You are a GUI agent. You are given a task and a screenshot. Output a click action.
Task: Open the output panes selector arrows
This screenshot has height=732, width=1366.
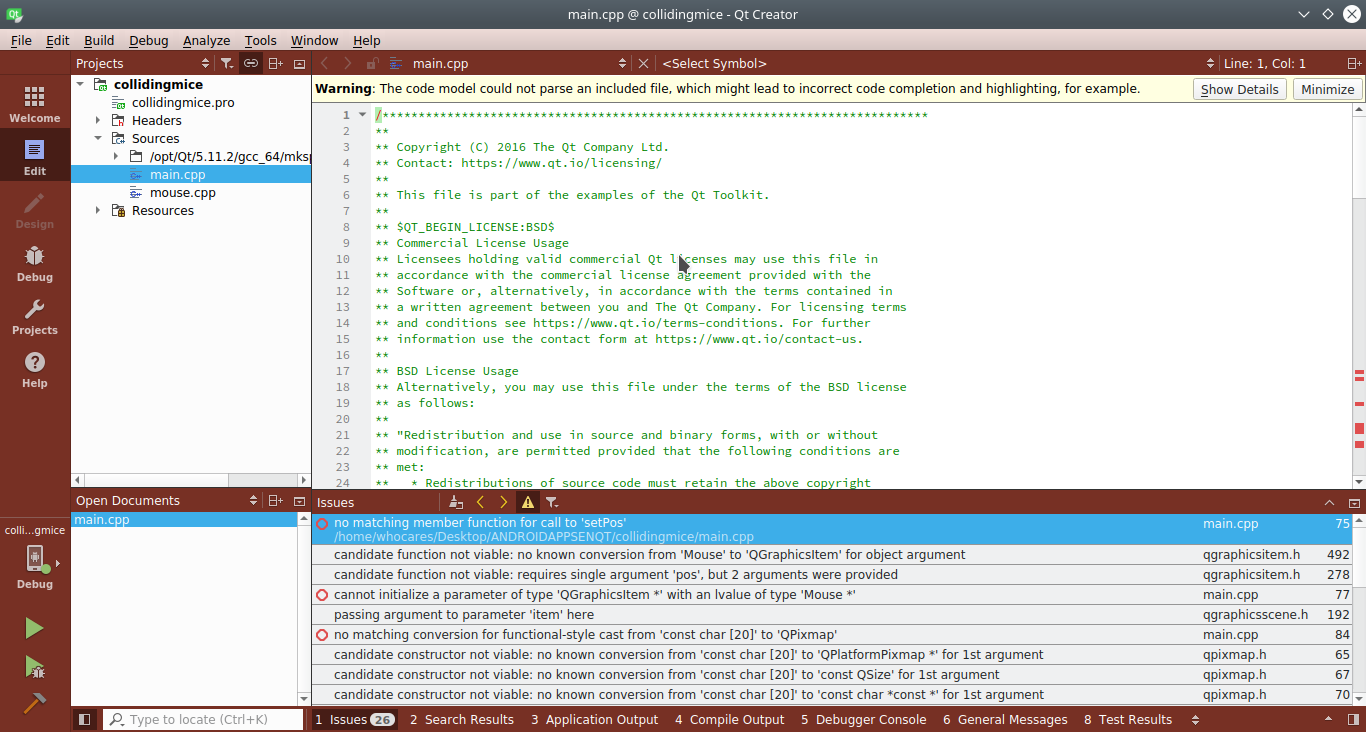(x=1196, y=719)
